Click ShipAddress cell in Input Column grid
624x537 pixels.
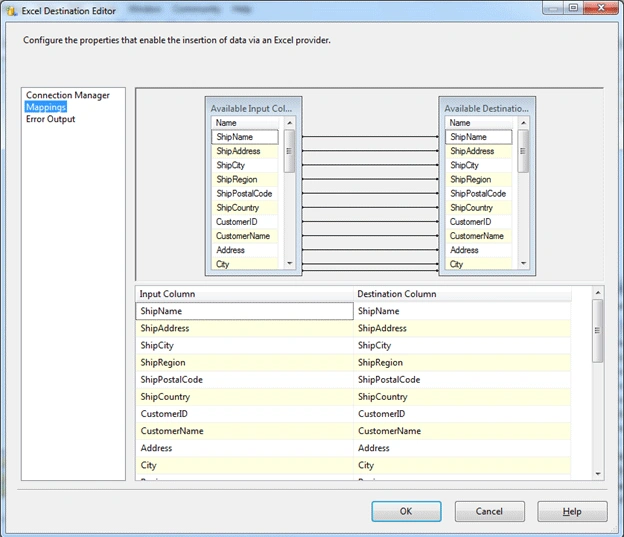point(244,328)
